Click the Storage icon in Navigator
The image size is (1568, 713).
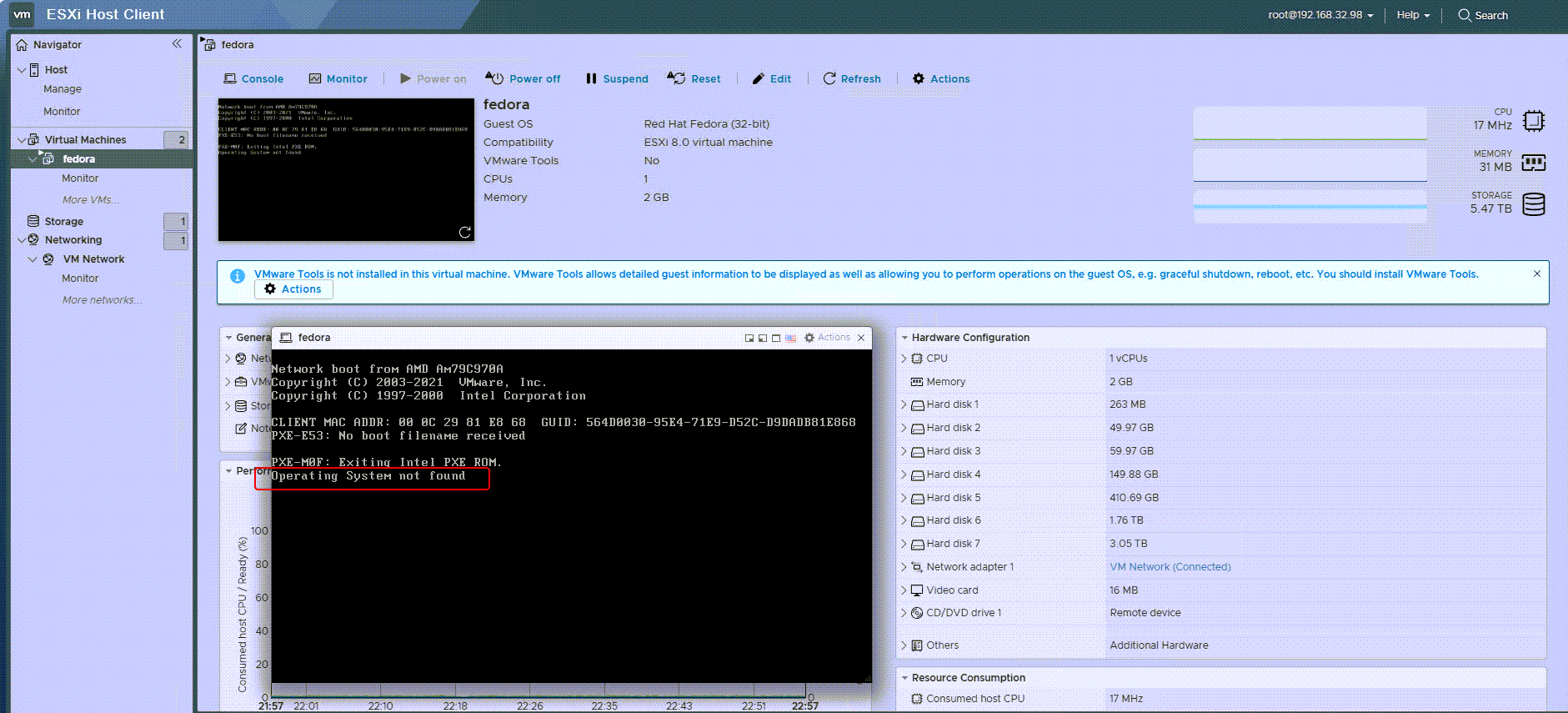point(33,221)
